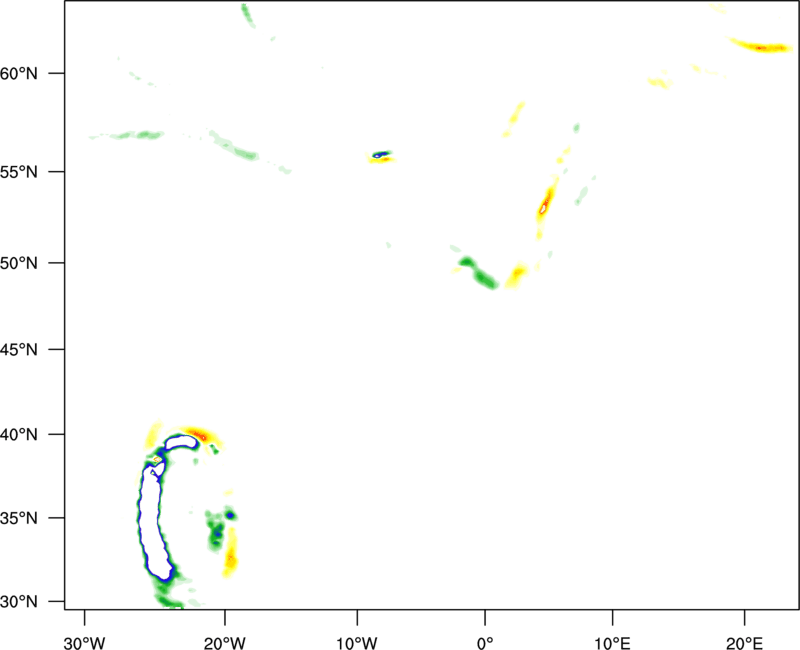Click the 0° longitude label
The width and height of the screenshot is (800, 650).
coord(485,643)
